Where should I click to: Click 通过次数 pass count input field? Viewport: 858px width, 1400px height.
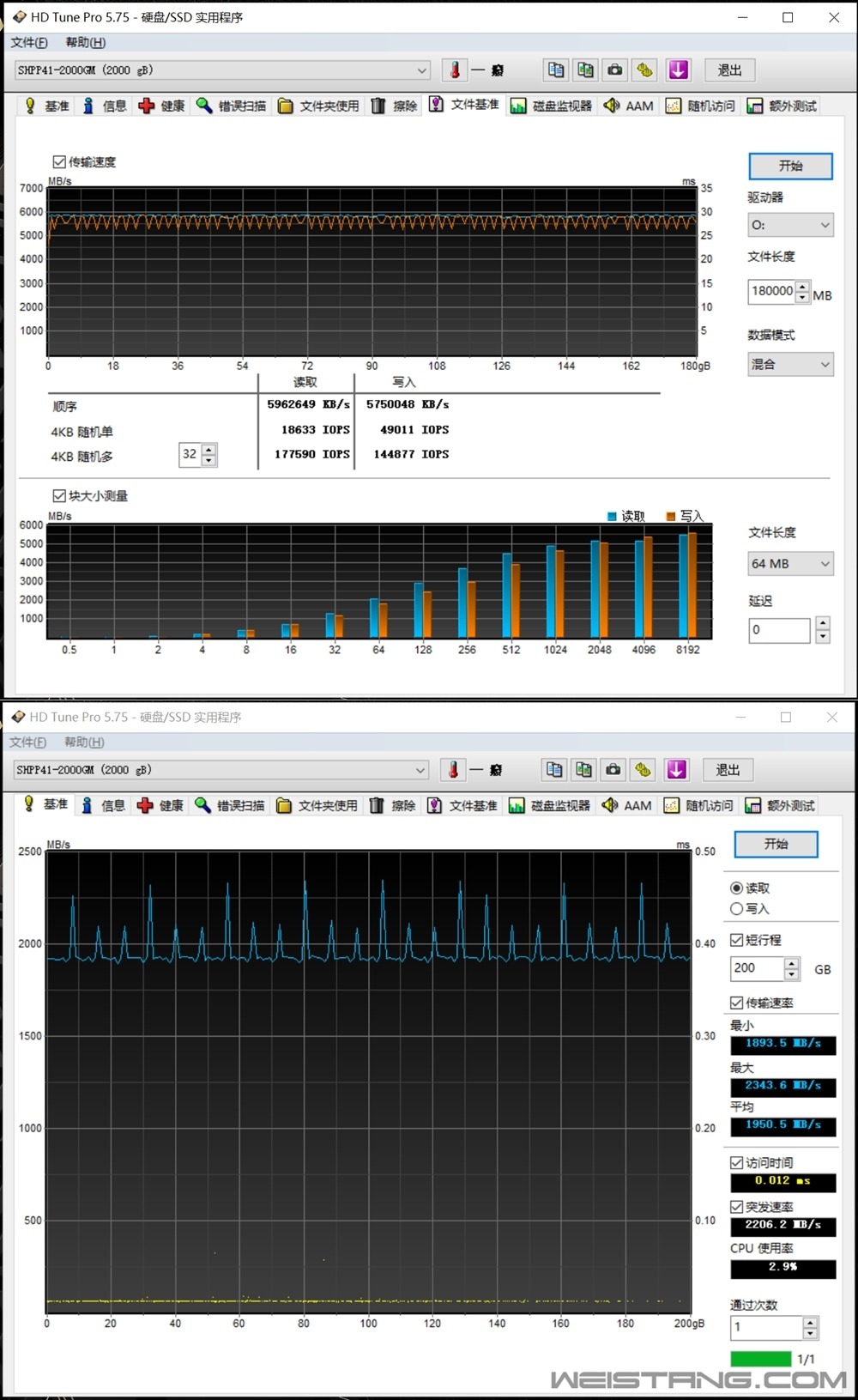tap(766, 1327)
